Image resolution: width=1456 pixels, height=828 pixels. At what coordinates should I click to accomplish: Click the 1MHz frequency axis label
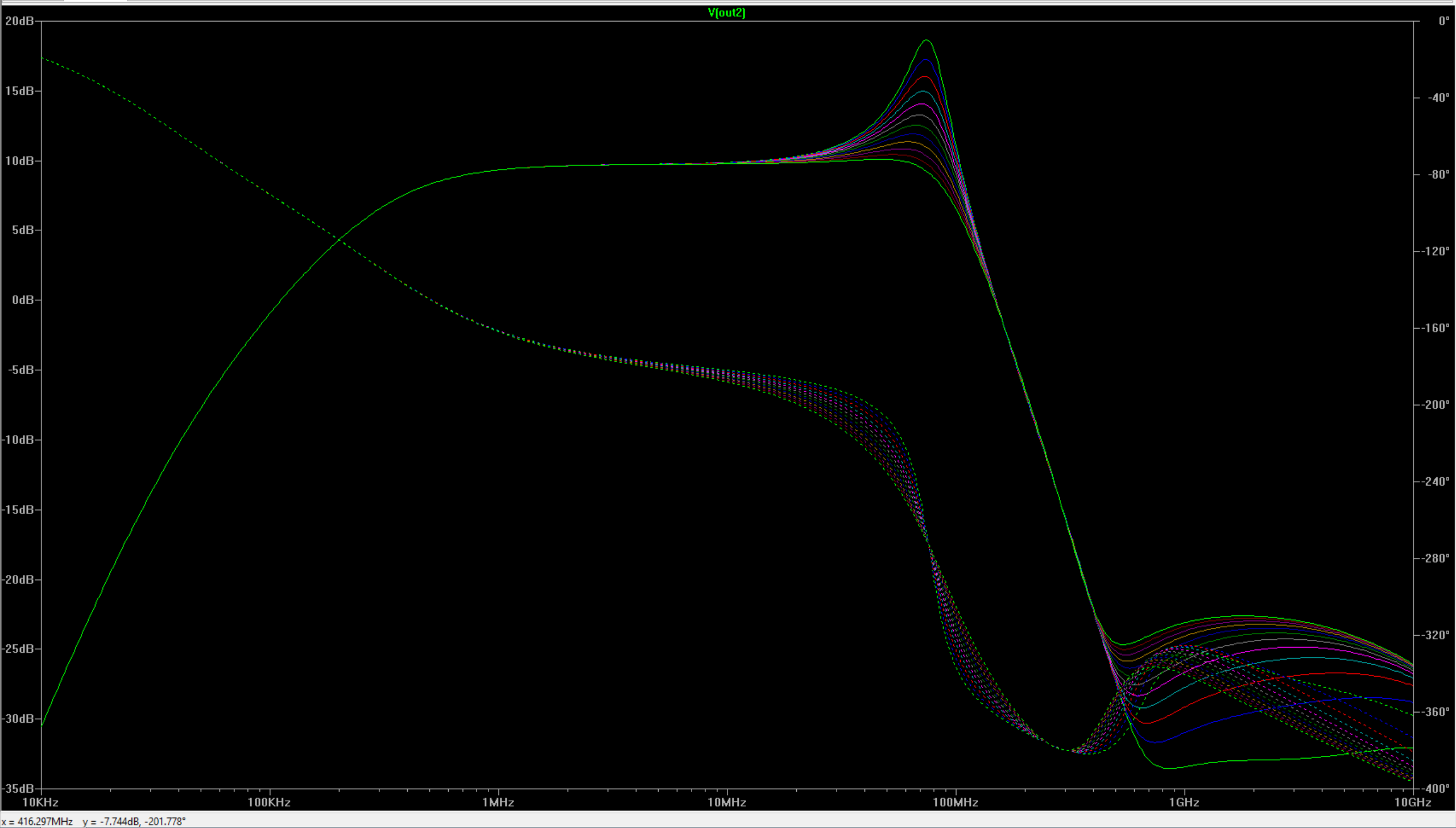[498, 802]
